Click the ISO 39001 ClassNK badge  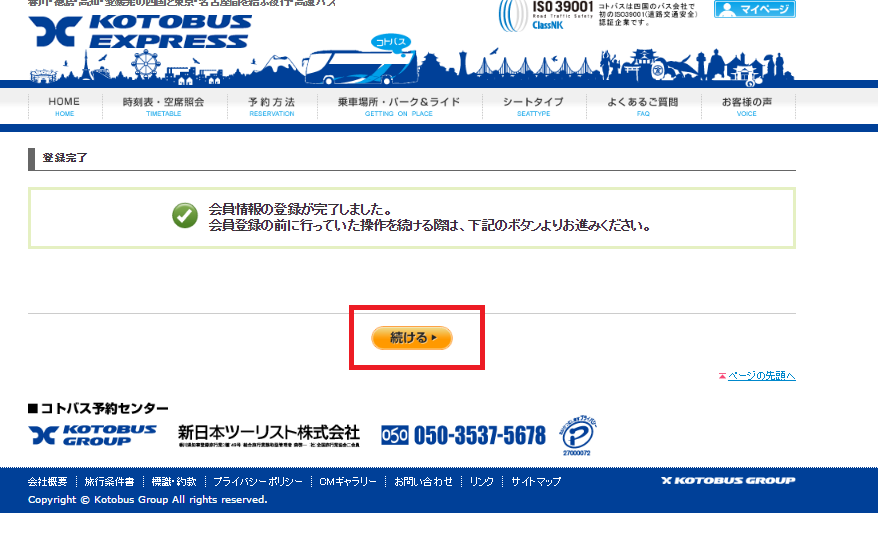[545, 16]
